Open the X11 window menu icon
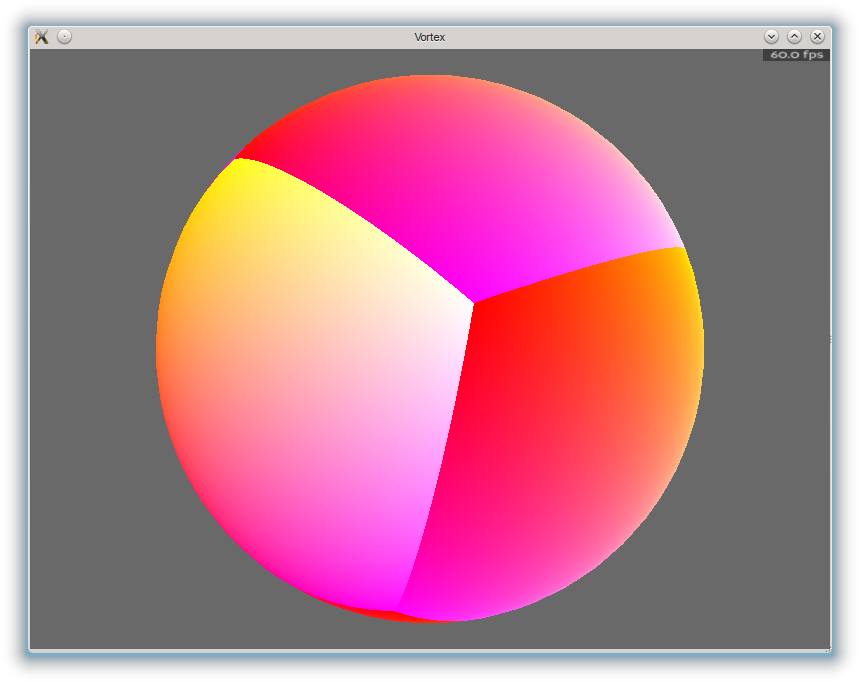The height and width of the screenshot is (682, 859). [x=42, y=37]
